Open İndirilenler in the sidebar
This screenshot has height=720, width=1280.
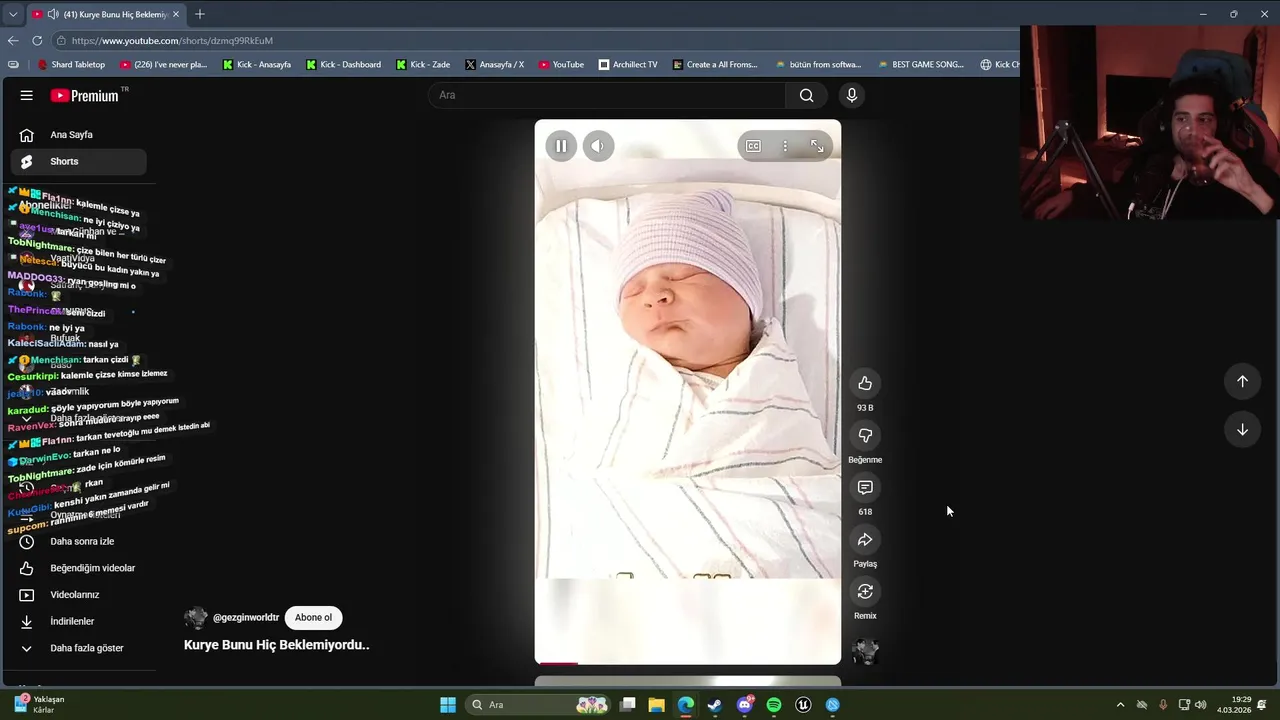coord(78,621)
